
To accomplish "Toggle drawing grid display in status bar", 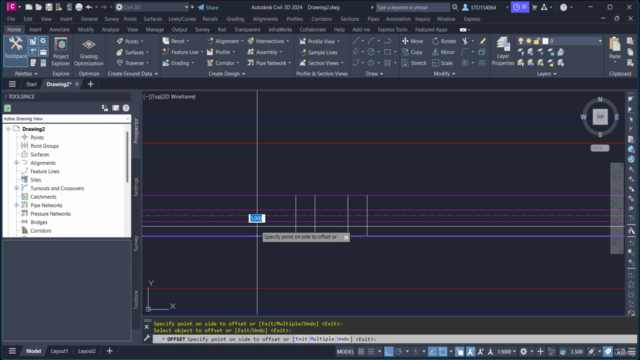I will point(361,351).
